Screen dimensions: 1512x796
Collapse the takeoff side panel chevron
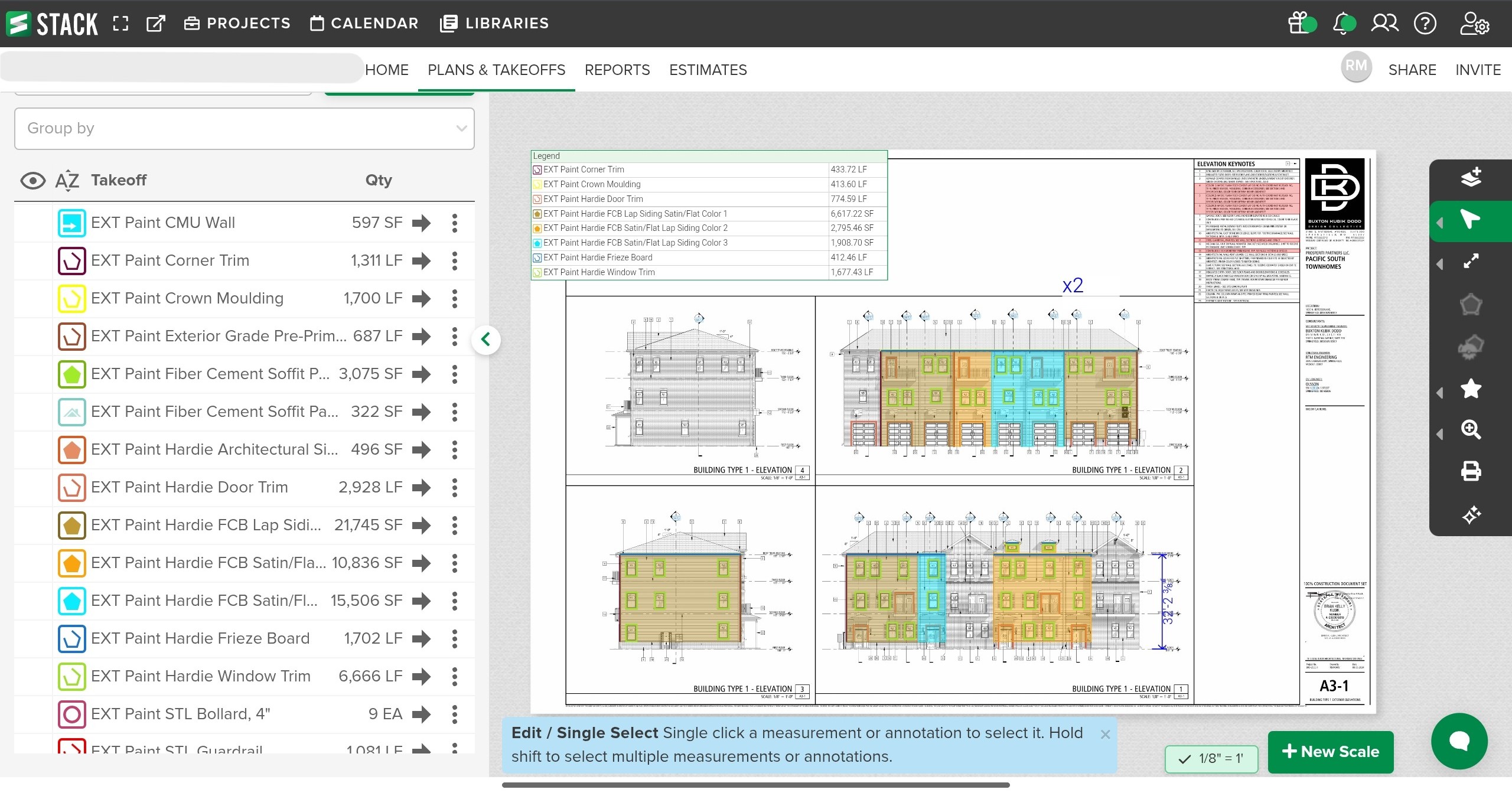coord(486,340)
